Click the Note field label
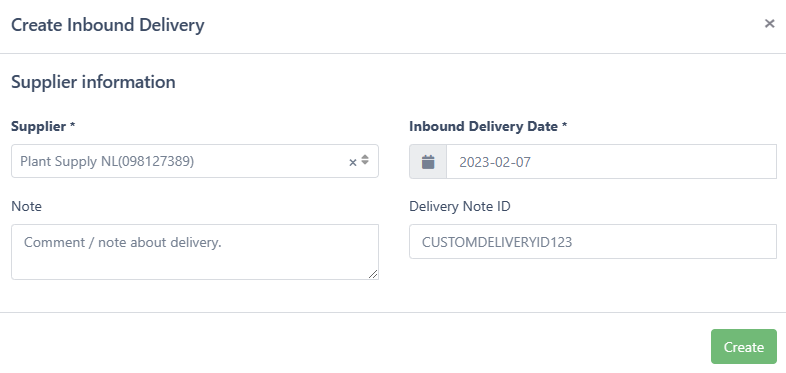 coord(27,206)
